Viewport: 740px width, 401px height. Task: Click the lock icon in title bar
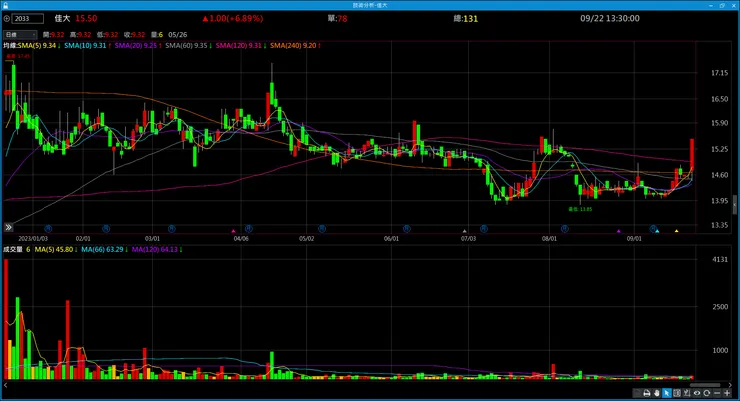point(5,5)
